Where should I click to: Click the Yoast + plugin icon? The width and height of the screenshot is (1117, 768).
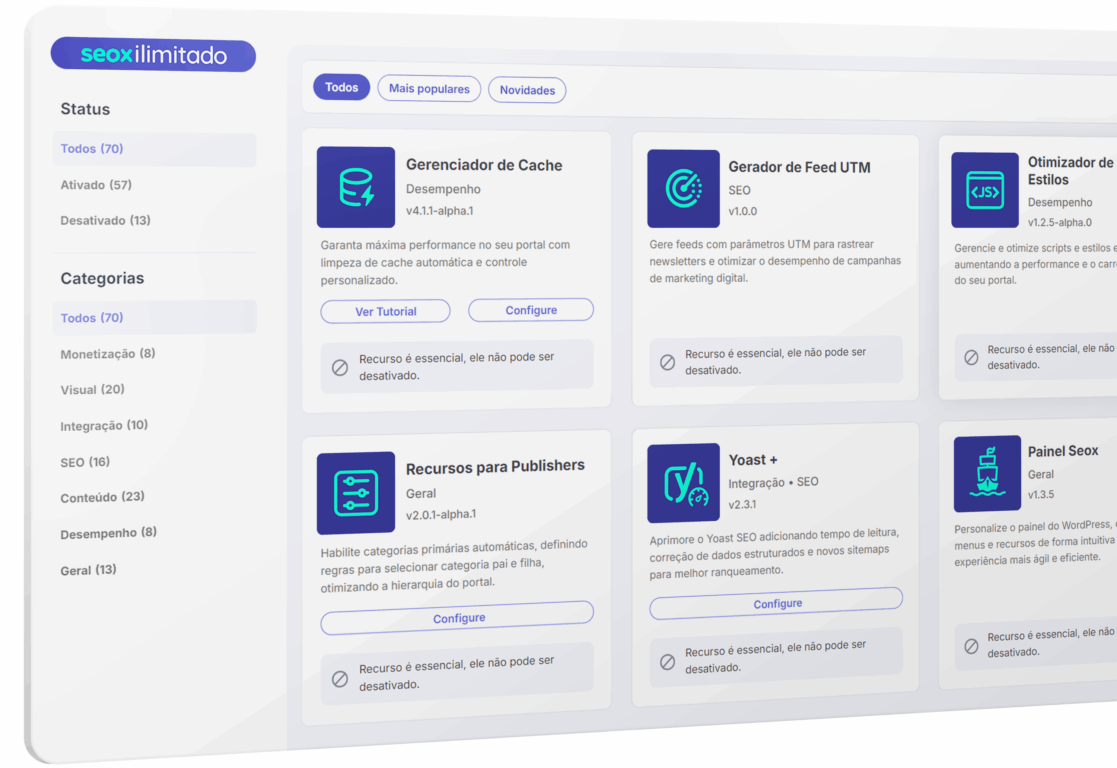pyautogui.click(x=683, y=483)
